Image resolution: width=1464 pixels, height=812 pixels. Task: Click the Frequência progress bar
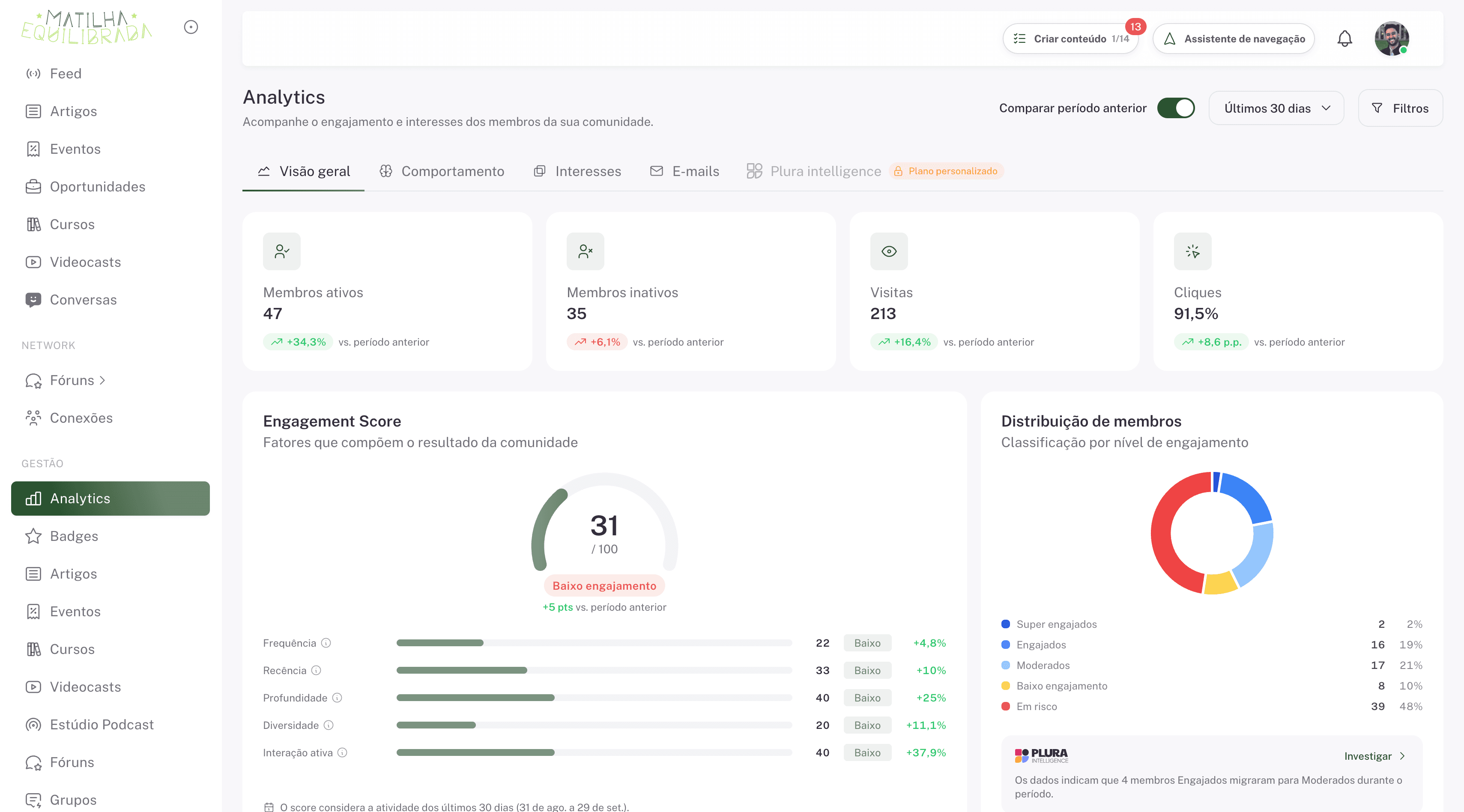coord(594,643)
